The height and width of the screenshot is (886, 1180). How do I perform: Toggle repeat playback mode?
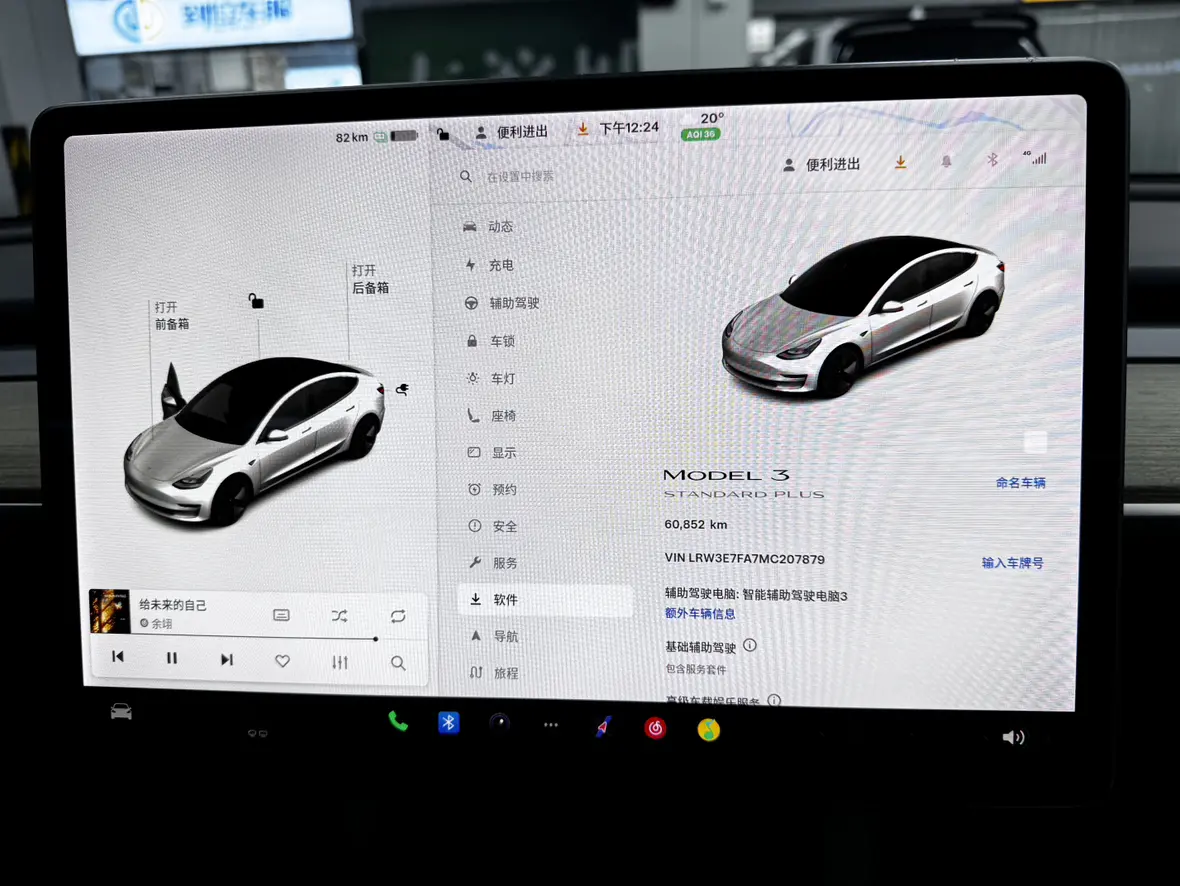tap(398, 617)
